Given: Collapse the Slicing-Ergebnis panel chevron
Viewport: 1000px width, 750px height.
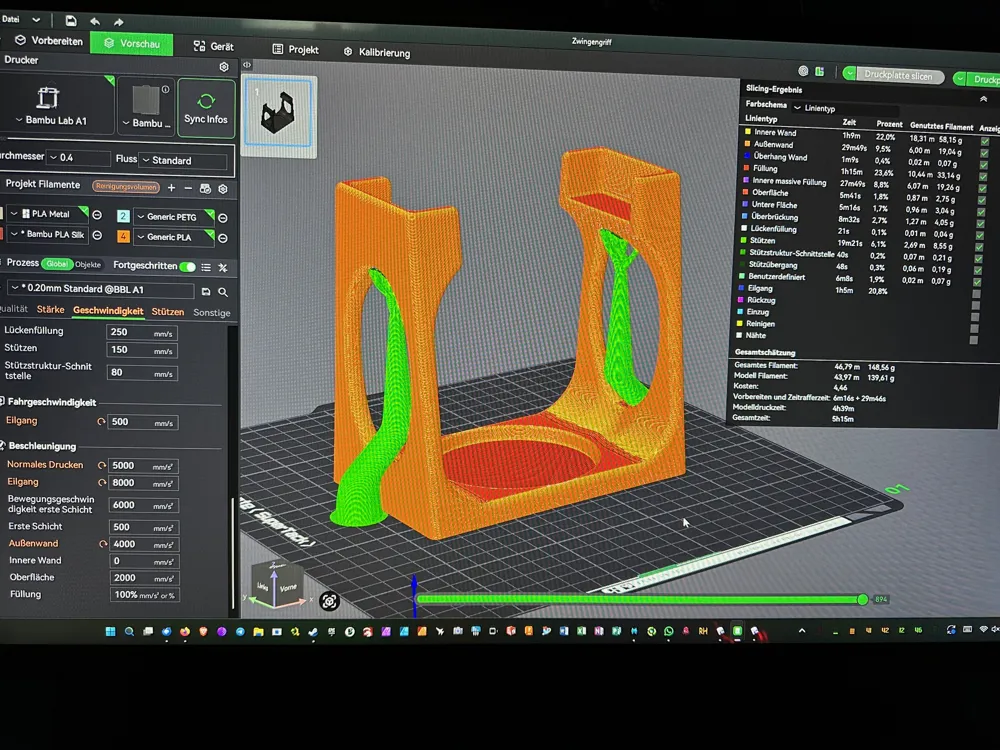Looking at the screenshot, I should point(983,99).
